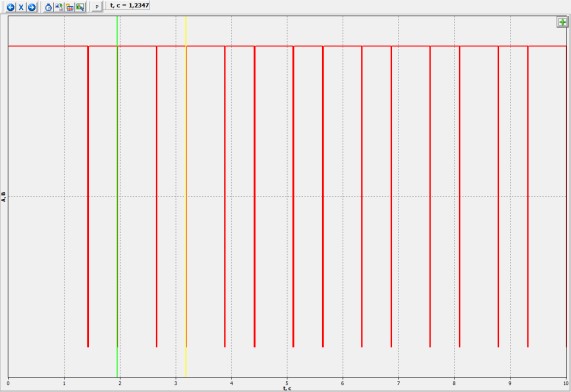Image resolution: width=571 pixels, height=392 pixels.
Task: Click the A, B vertical axis label
Action: (4, 197)
